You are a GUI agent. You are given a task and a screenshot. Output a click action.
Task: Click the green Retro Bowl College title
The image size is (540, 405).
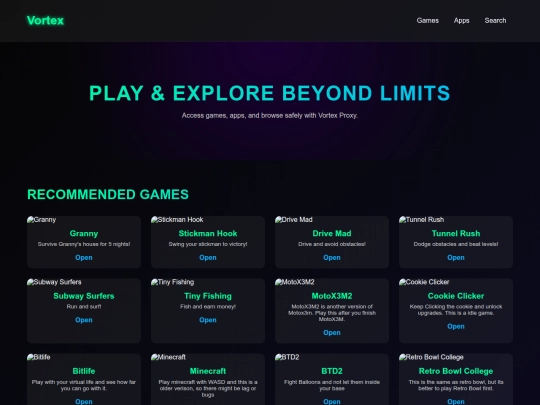click(456, 371)
